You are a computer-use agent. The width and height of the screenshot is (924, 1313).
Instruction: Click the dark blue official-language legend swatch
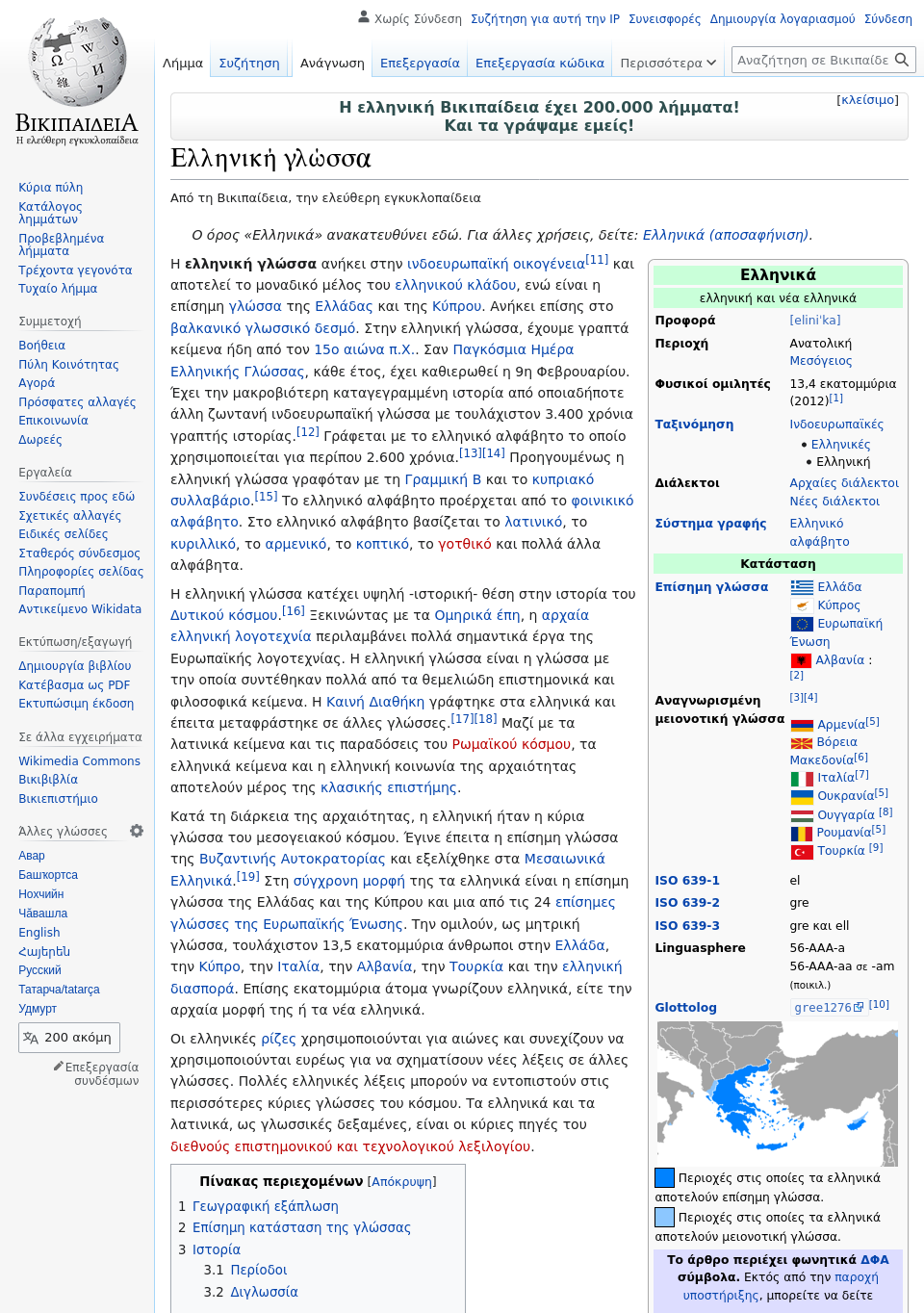coord(664,1177)
